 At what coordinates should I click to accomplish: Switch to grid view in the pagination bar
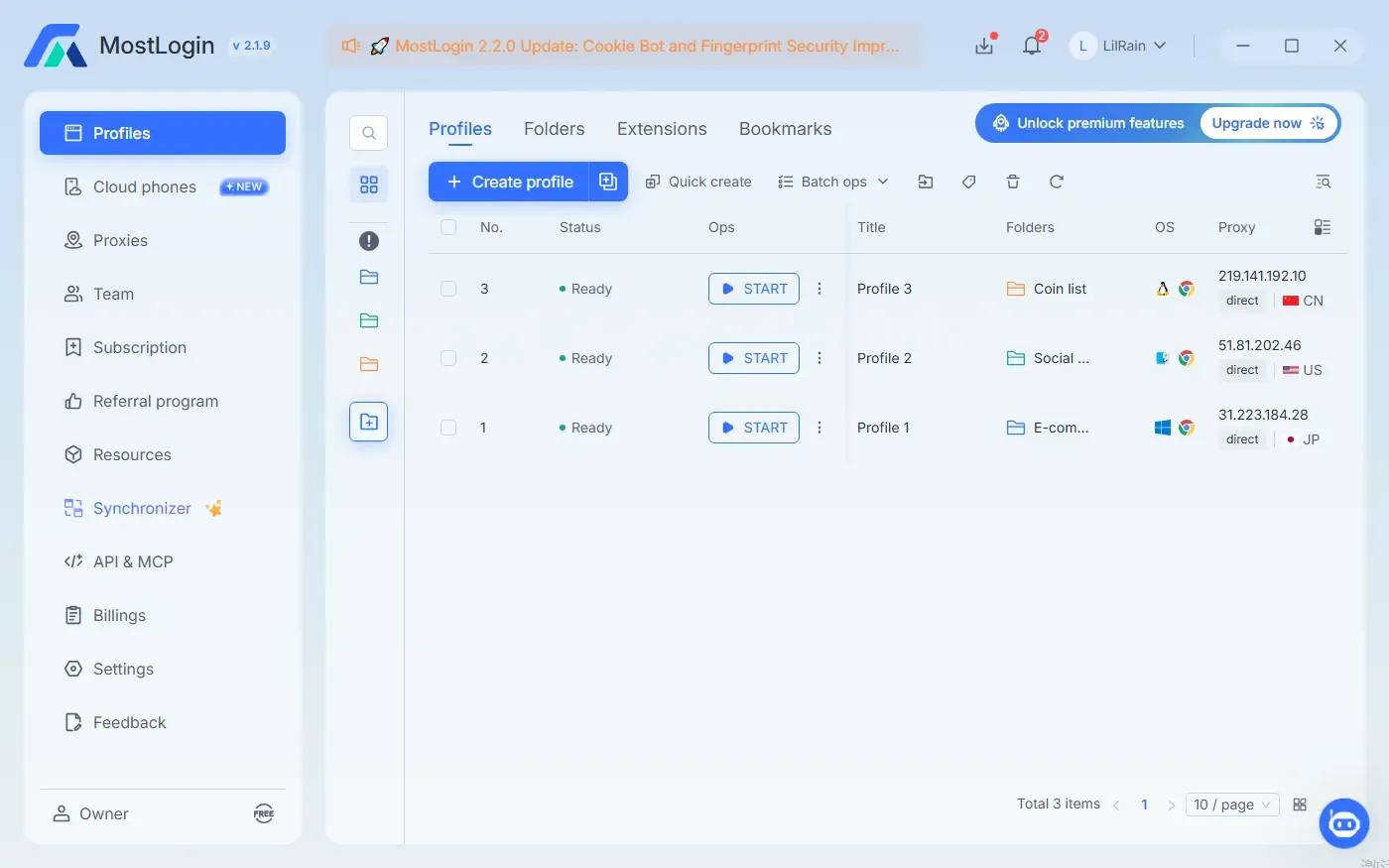coord(1300,805)
